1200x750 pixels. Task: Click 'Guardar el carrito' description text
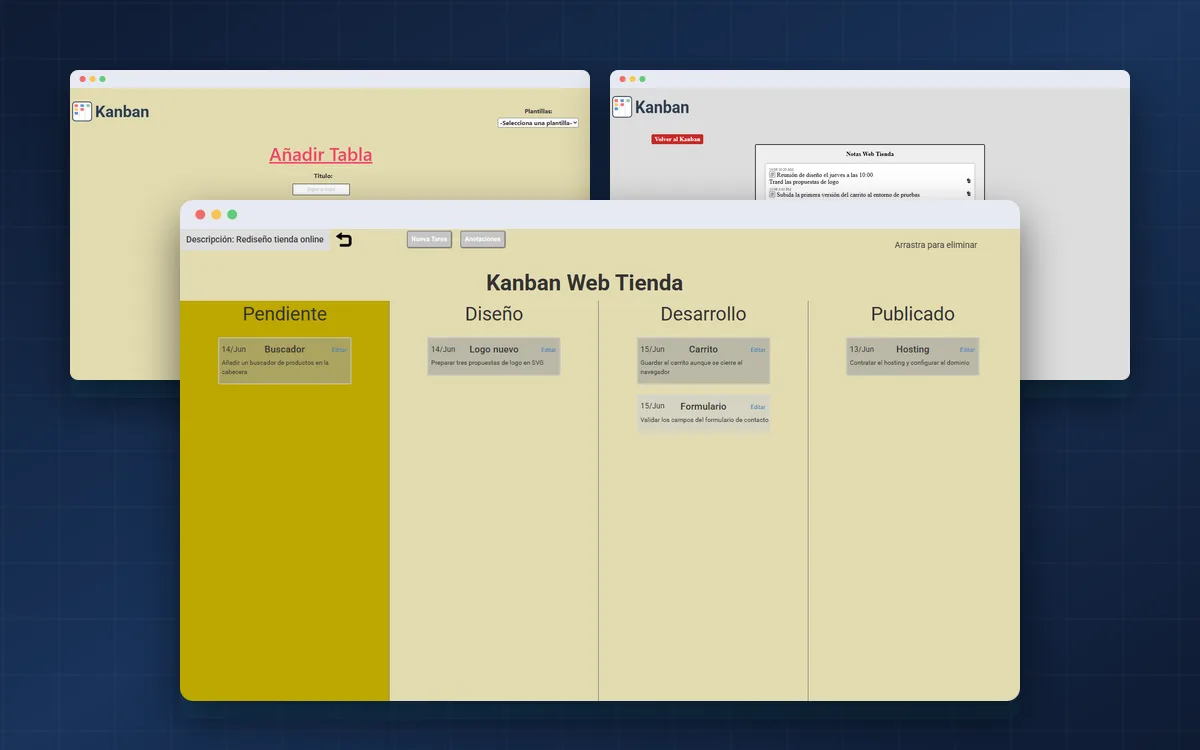click(x=691, y=367)
